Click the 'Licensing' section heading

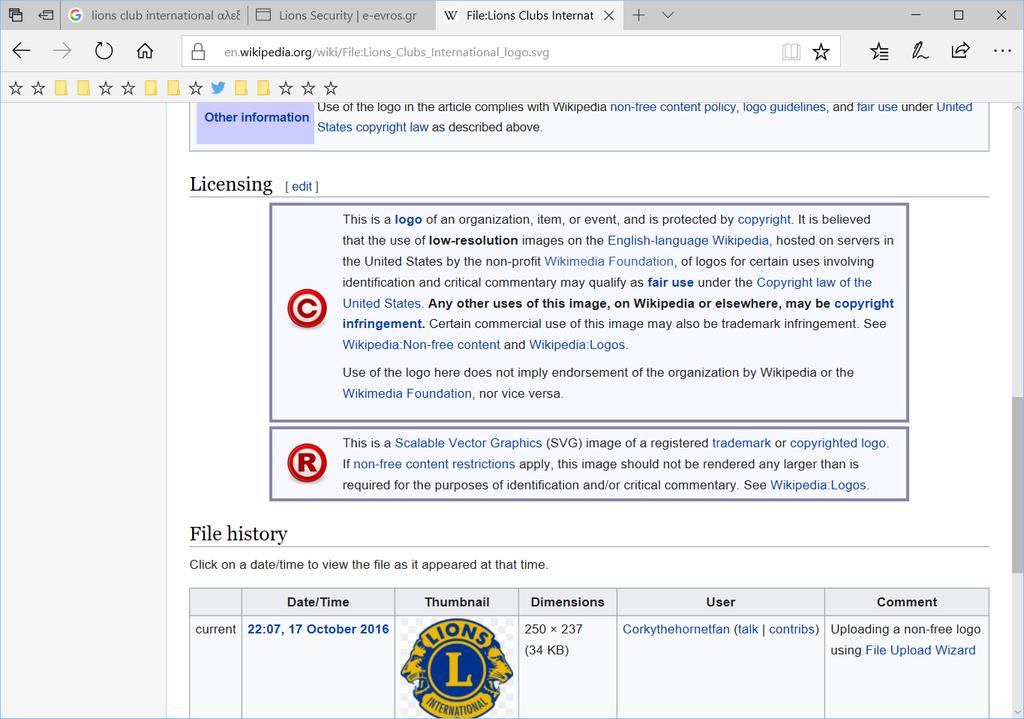231,184
